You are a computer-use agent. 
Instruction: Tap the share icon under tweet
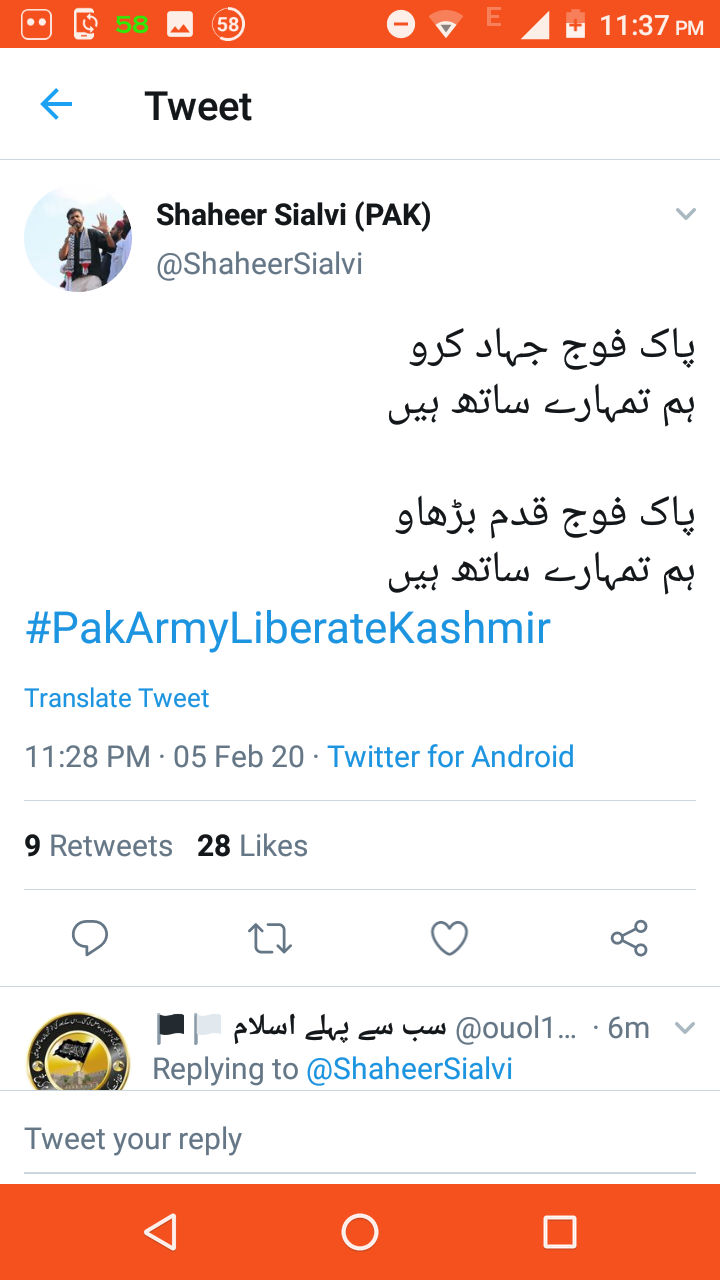click(629, 938)
